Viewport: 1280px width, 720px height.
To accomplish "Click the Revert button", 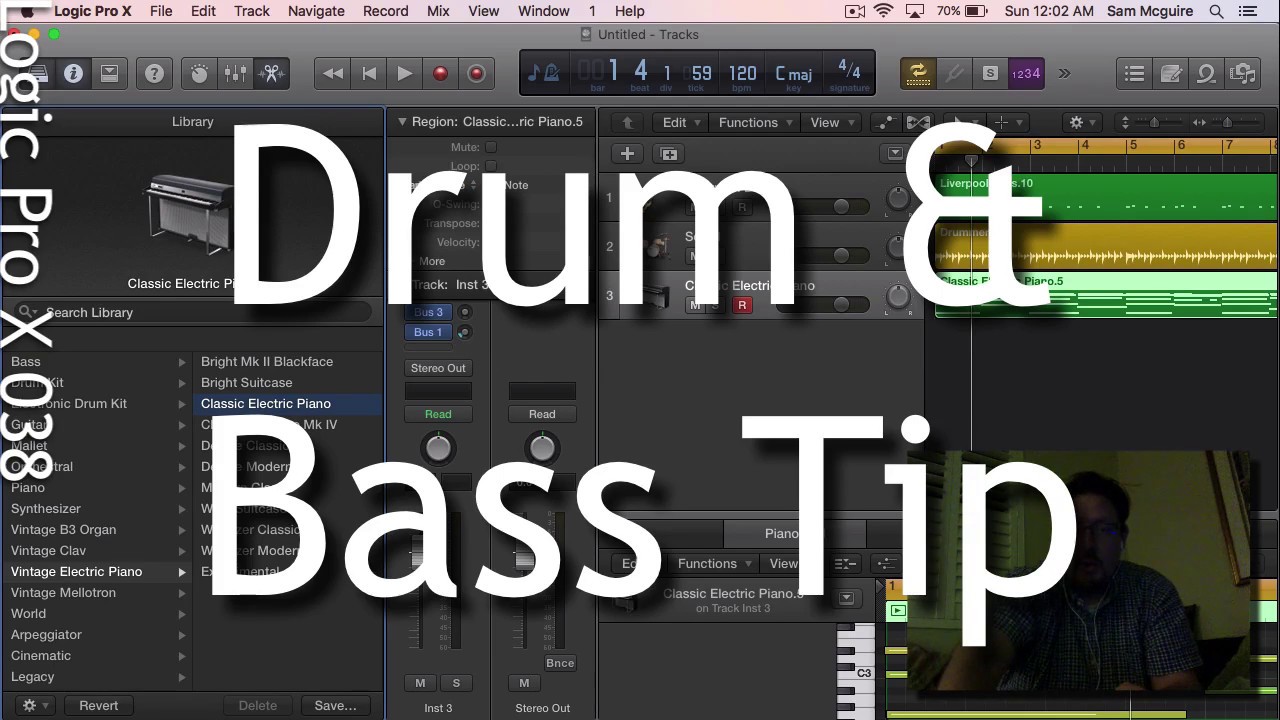I will (x=98, y=706).
